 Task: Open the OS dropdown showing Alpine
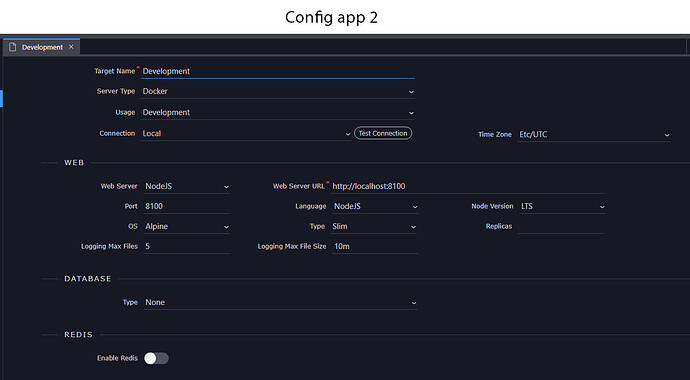pyautogui.click(x=187, y=227)
